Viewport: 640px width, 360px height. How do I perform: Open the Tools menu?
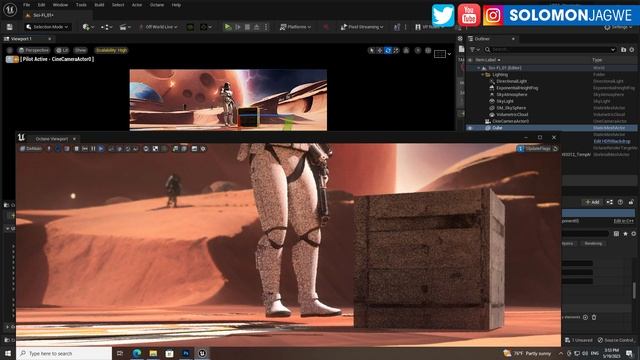click(81, 5)
